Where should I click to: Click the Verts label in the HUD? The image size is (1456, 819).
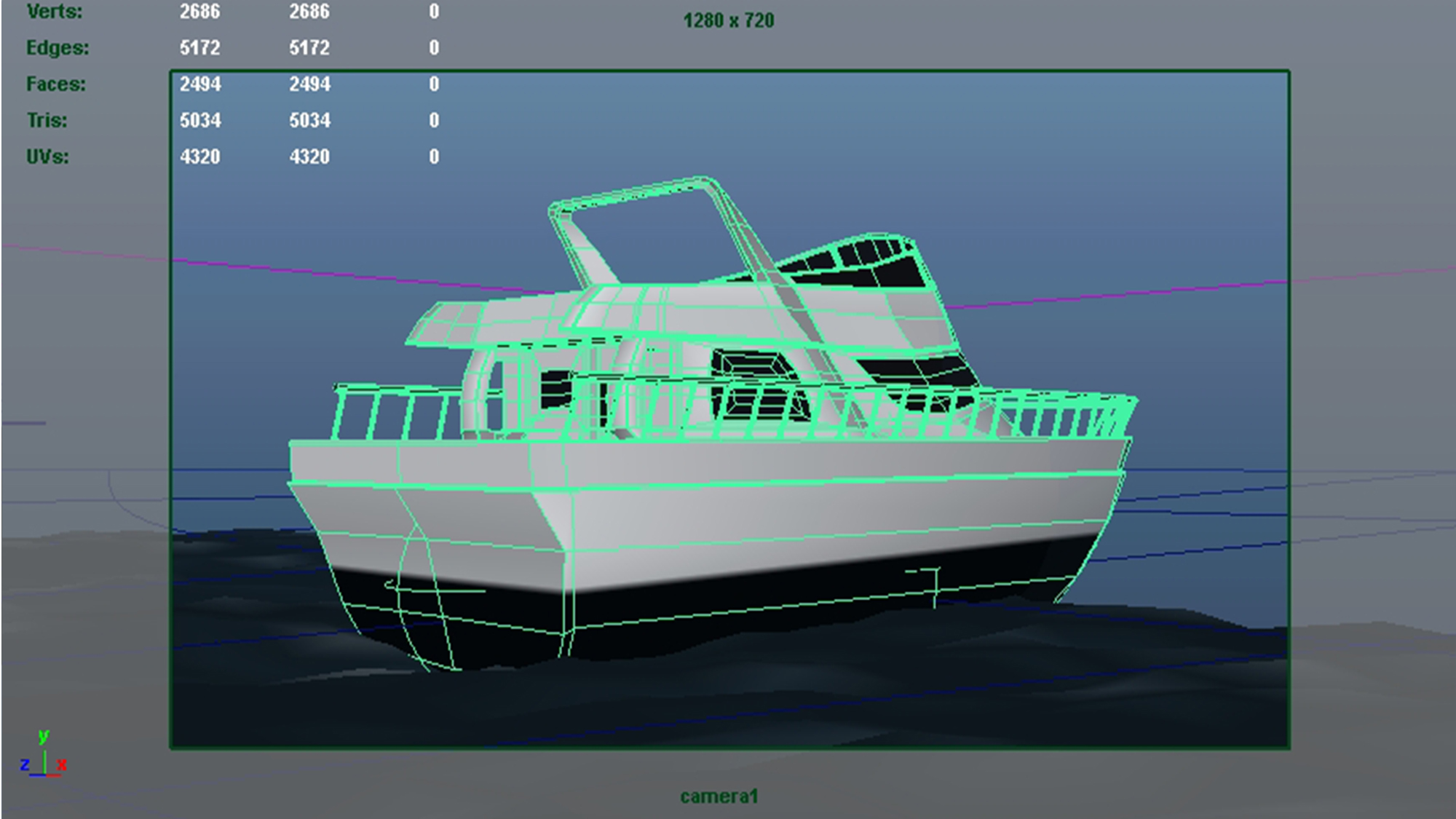tap(54, 12)
